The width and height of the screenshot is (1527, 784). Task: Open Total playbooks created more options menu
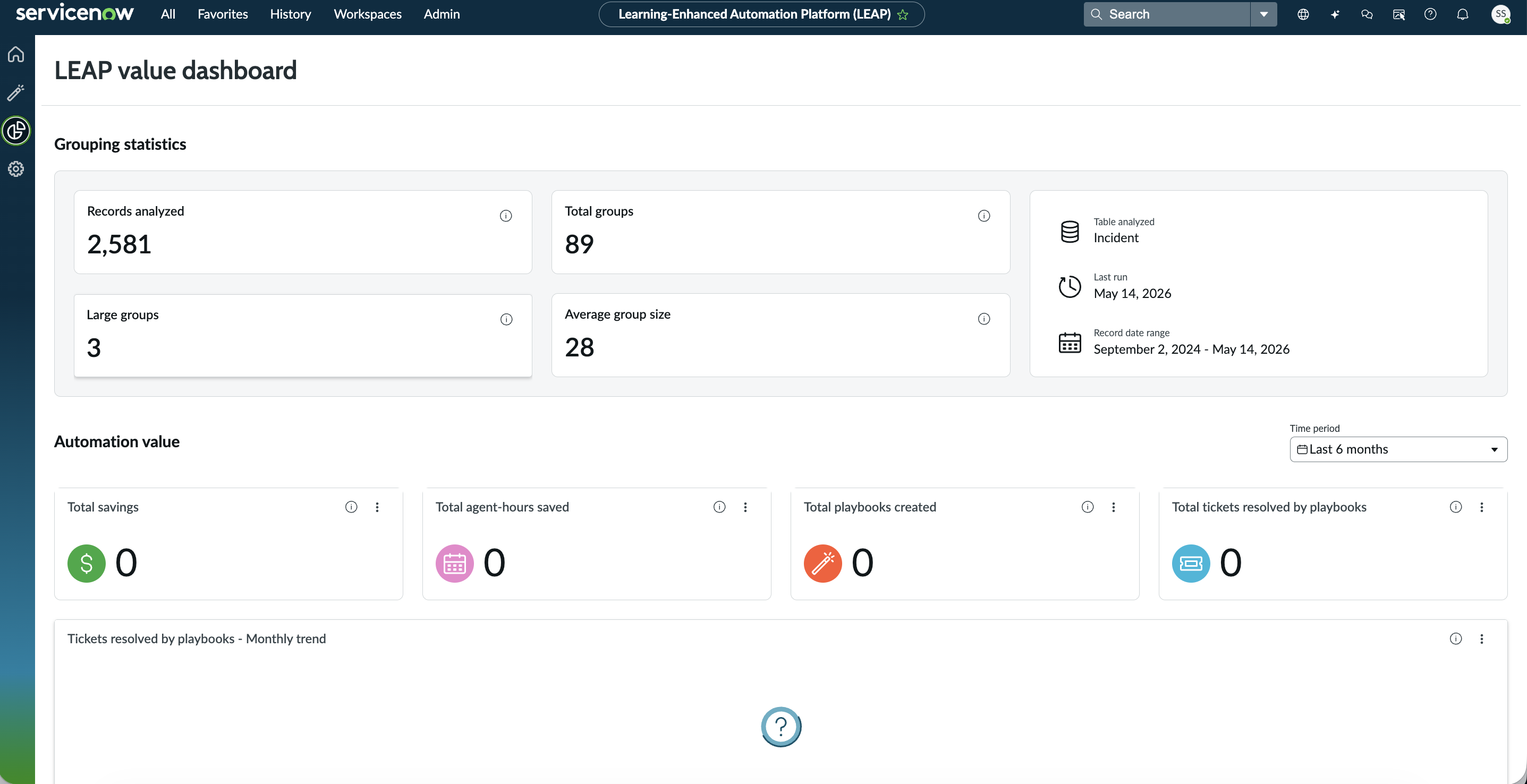(x=1113, y=507)
